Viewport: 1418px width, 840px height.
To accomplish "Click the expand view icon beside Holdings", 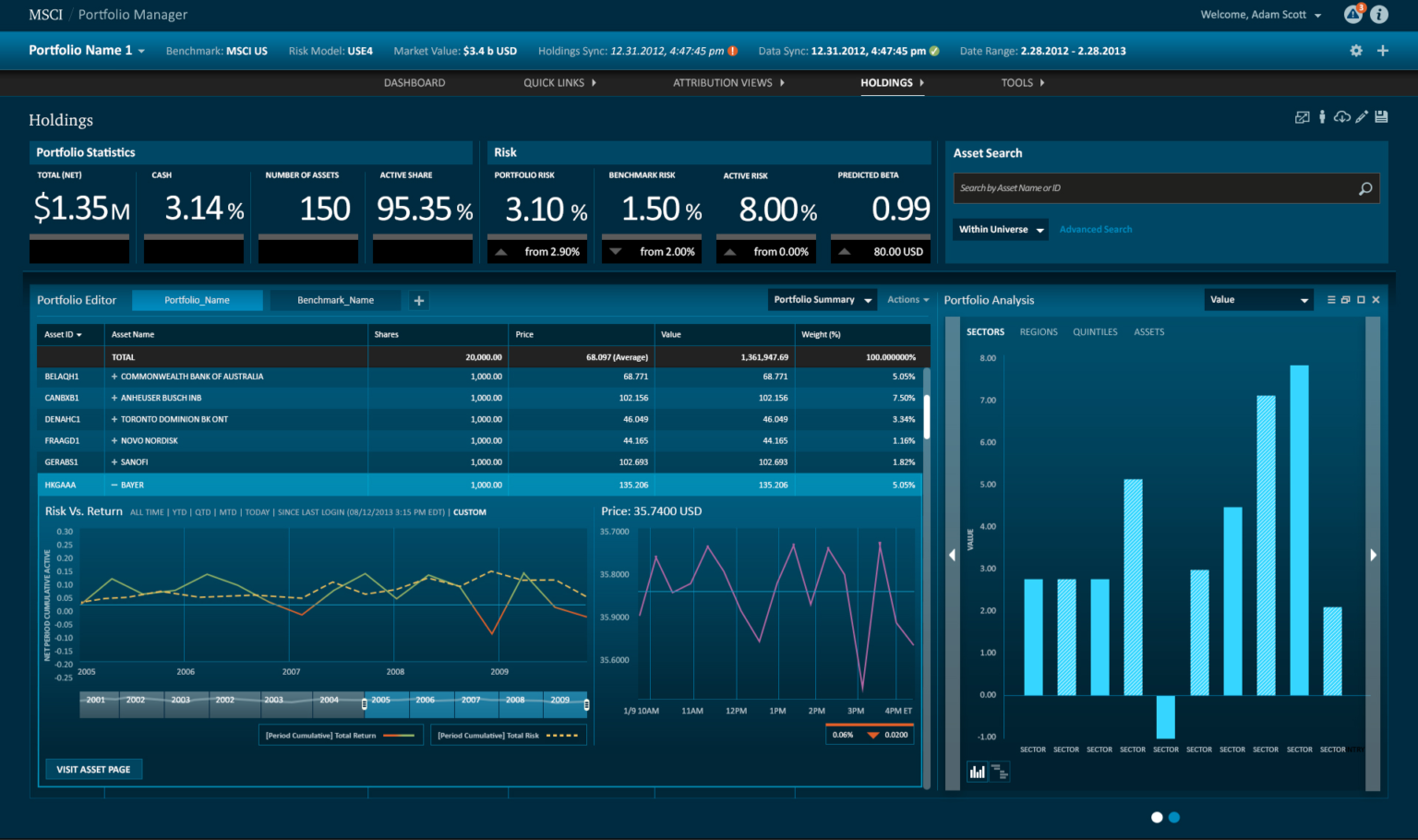I will point(1303,117).
